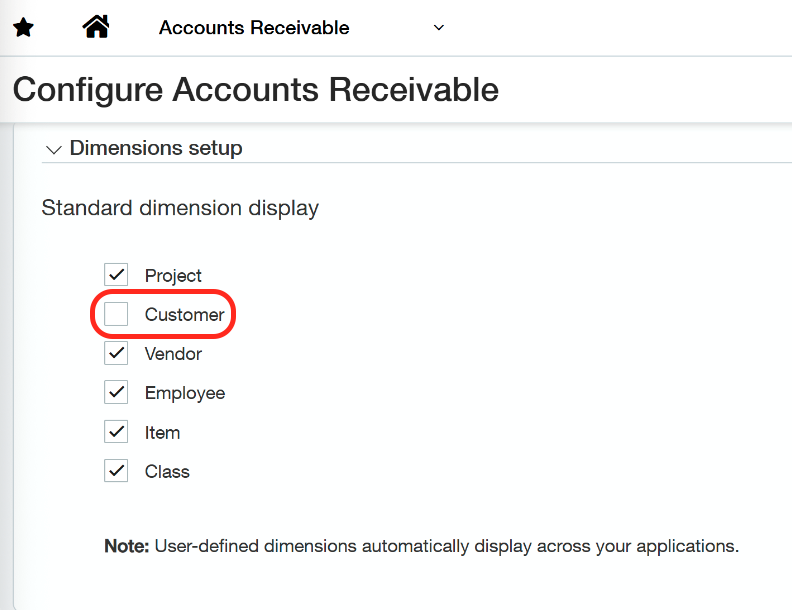Deselect the Class checkbox

click(117, 471)
